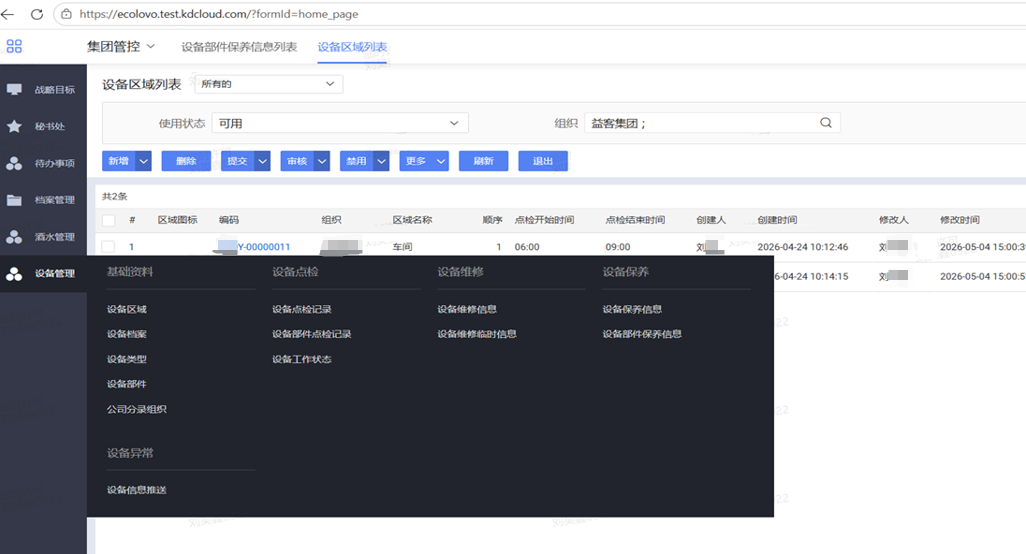This screenshot has height=554, width=1026.
Task: Open 设备点检记录 menu item
Action: click(302, 309)
